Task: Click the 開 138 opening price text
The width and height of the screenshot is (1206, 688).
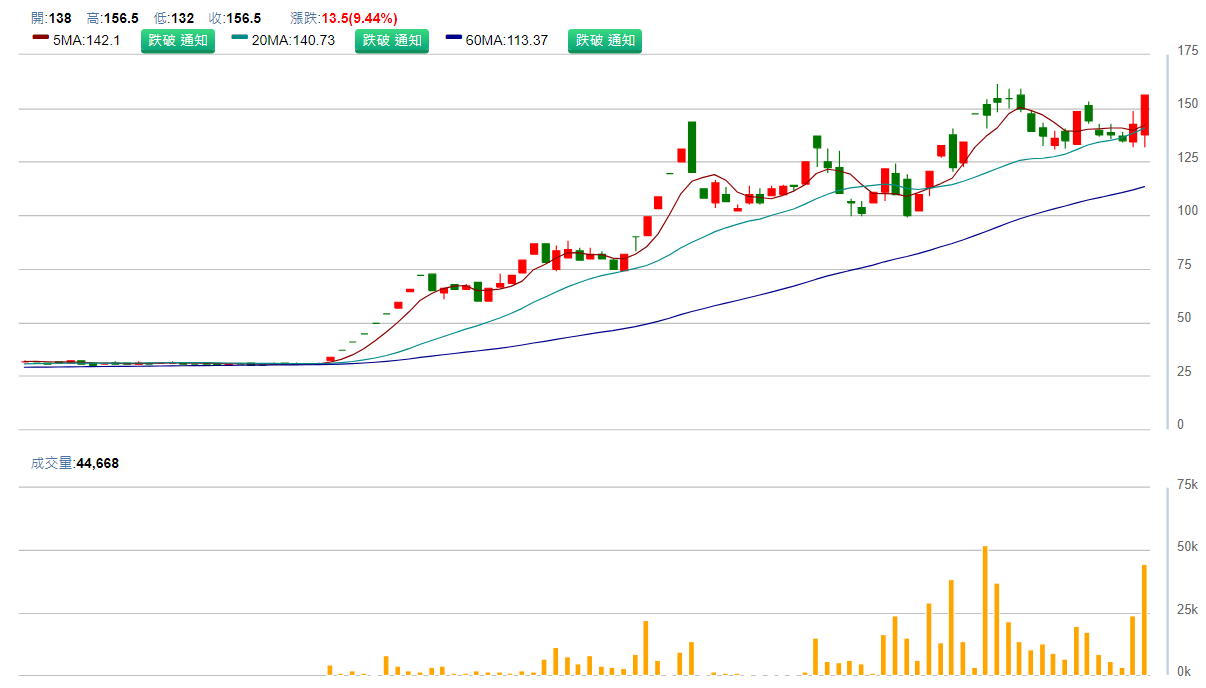Action: click(51, 18)
